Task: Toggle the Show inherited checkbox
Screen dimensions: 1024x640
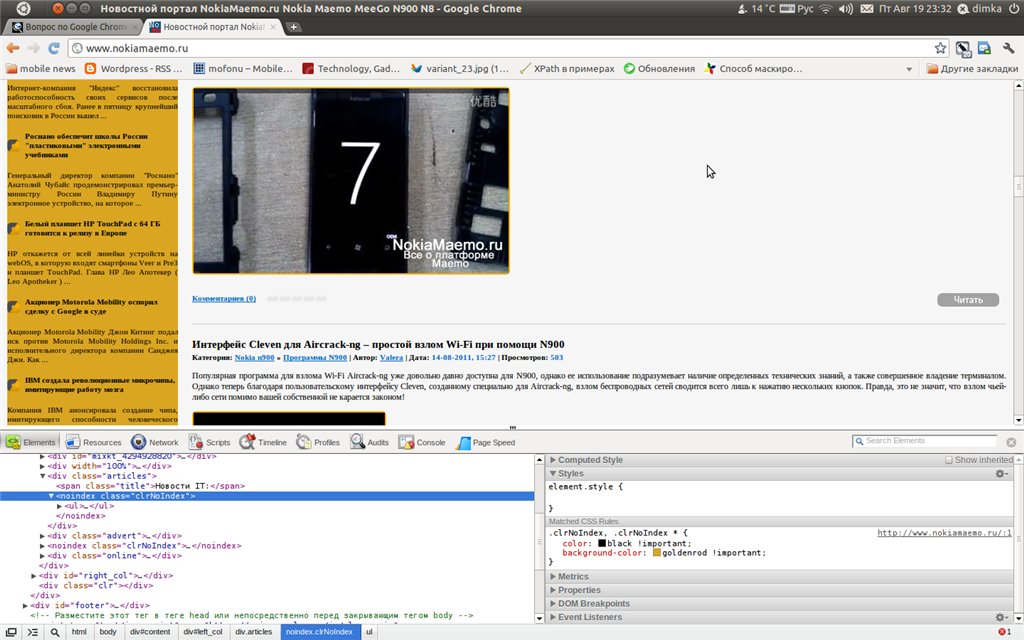Action: 950,460
